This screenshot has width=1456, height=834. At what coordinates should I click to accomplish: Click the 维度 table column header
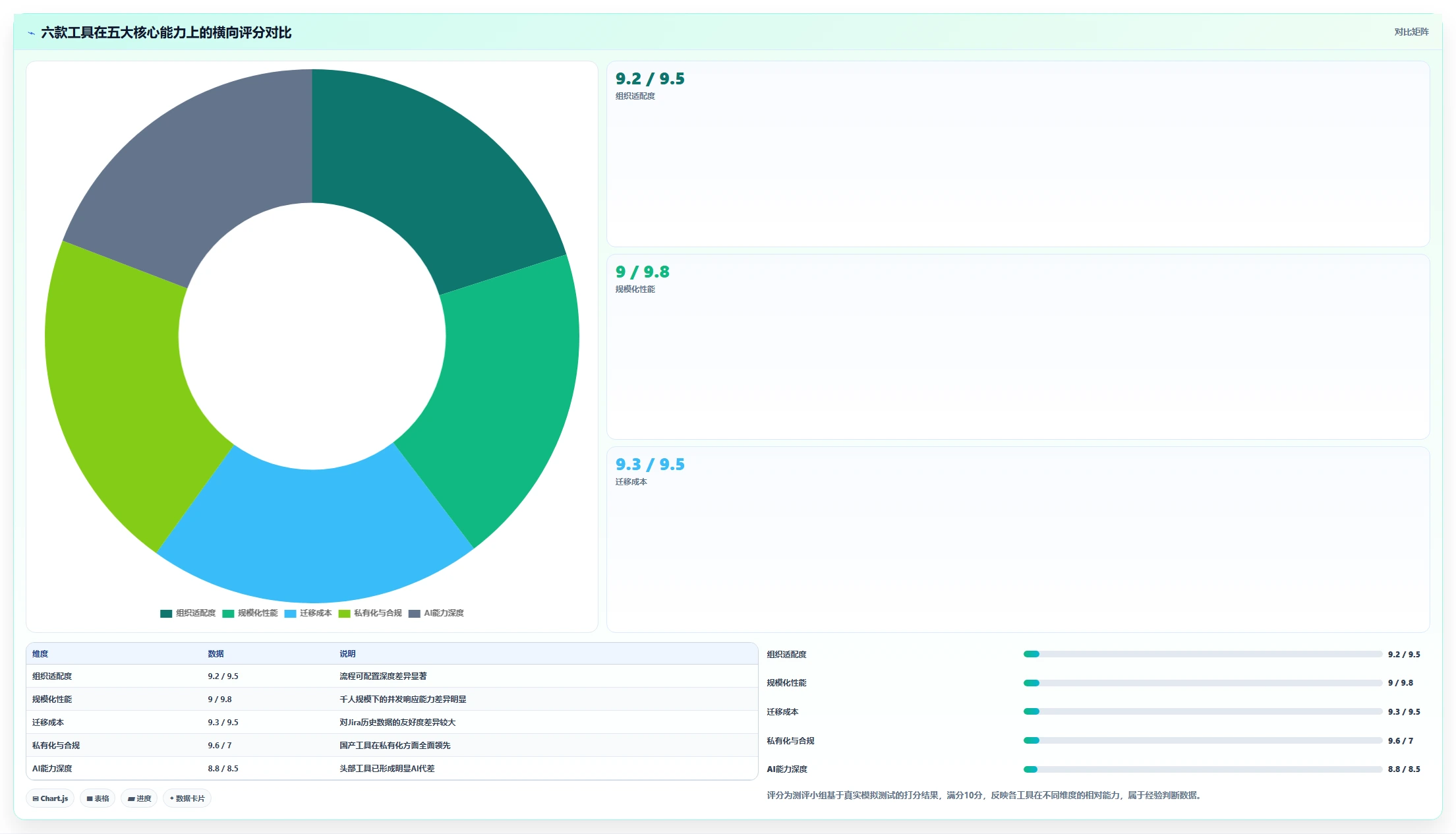coord(40,654)
